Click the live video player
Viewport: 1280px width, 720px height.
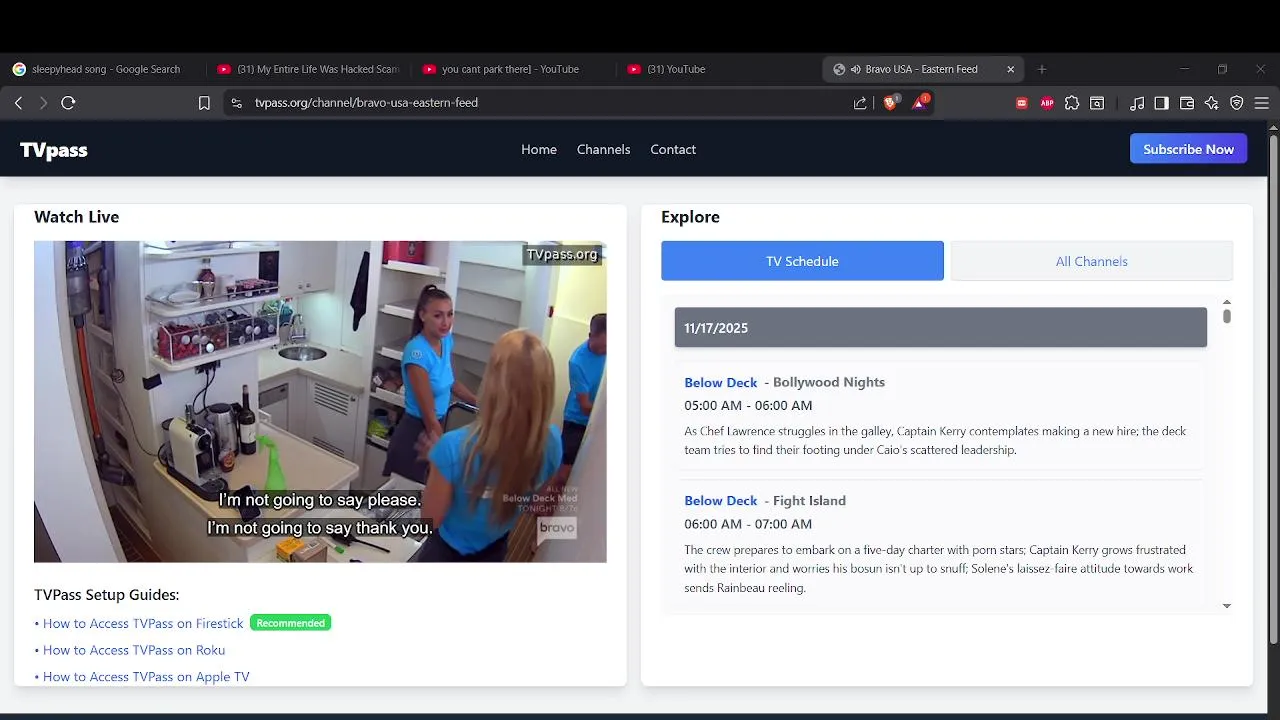(x=320, y=401)
